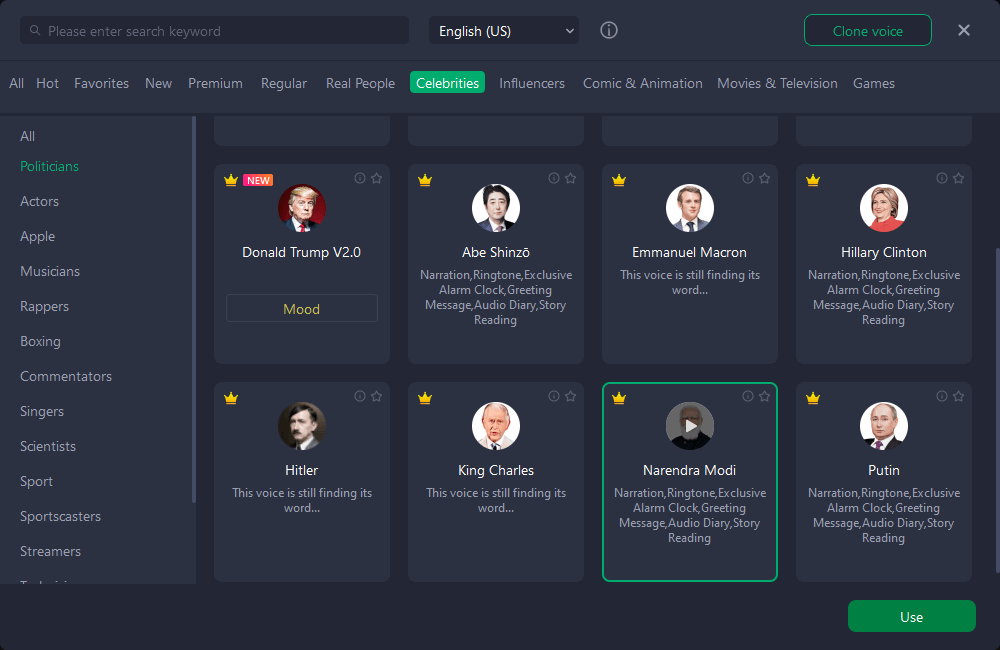Open the Comic & Animation tab
The image size is (1000, 650).
(x=642, y=83)
